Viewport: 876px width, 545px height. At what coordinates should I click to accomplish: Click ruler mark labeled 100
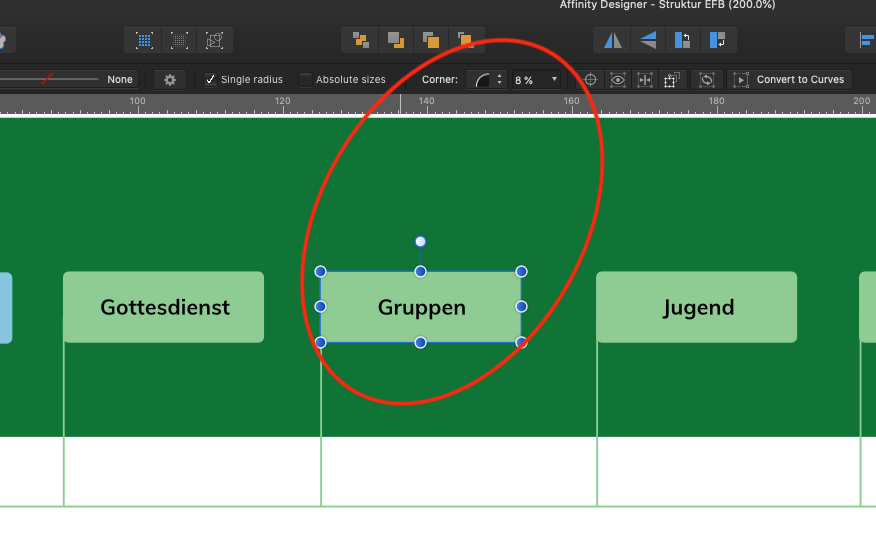pos(137,101)
